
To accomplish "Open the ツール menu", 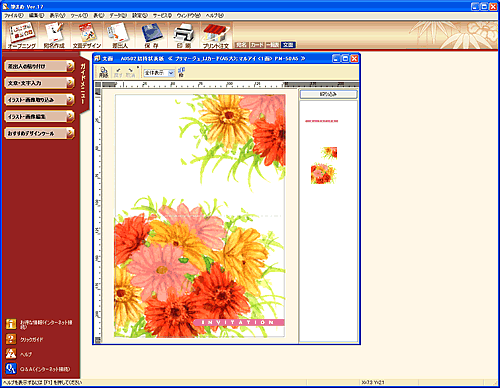I will click(79, 16).
